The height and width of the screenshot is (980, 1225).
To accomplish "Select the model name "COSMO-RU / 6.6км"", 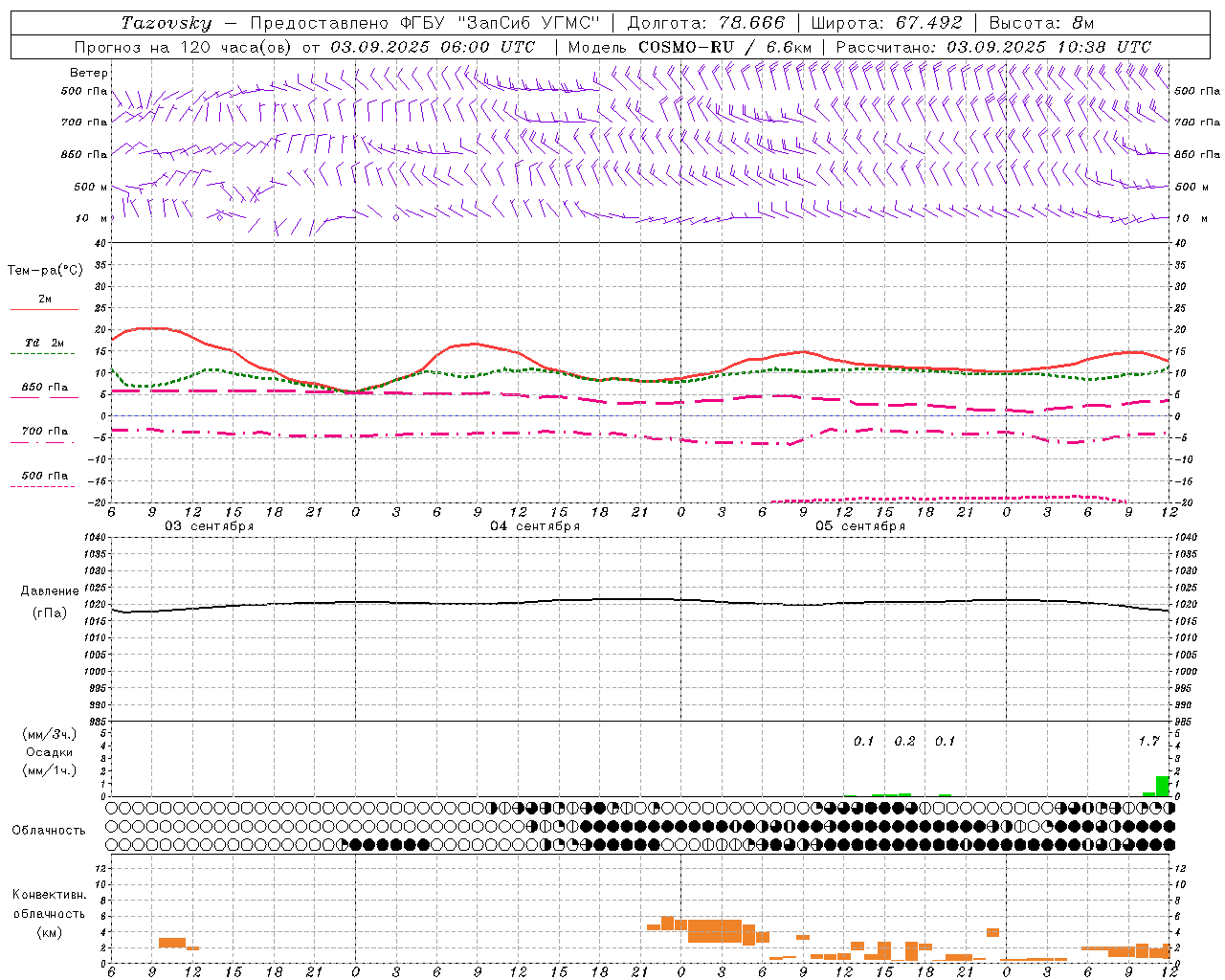I will [x=725, y=47].
